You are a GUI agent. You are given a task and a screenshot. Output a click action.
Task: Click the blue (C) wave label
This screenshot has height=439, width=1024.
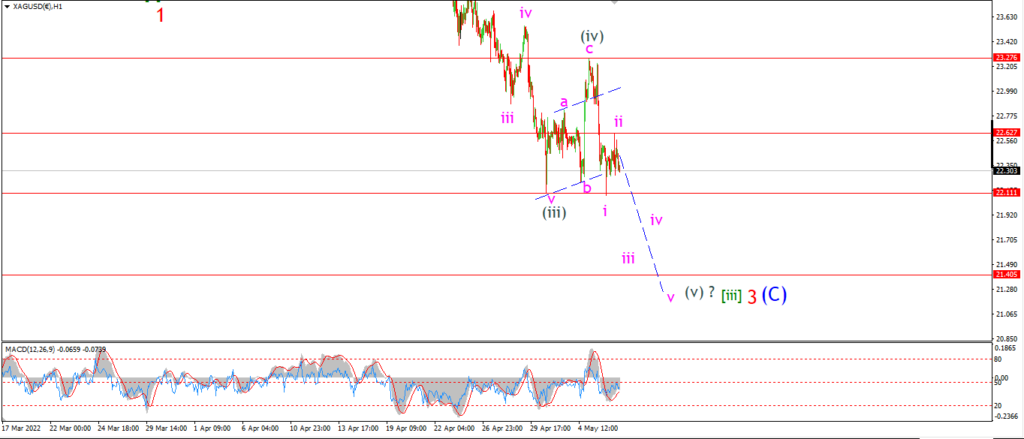tap(774, 295)
